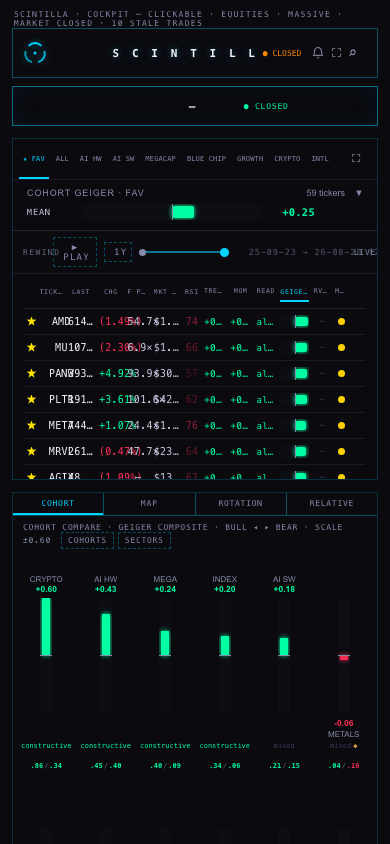The height and width of the screenshot is (844, 390).
Task: Click the yellow status dot for META
Action: [x=341, y=425]
